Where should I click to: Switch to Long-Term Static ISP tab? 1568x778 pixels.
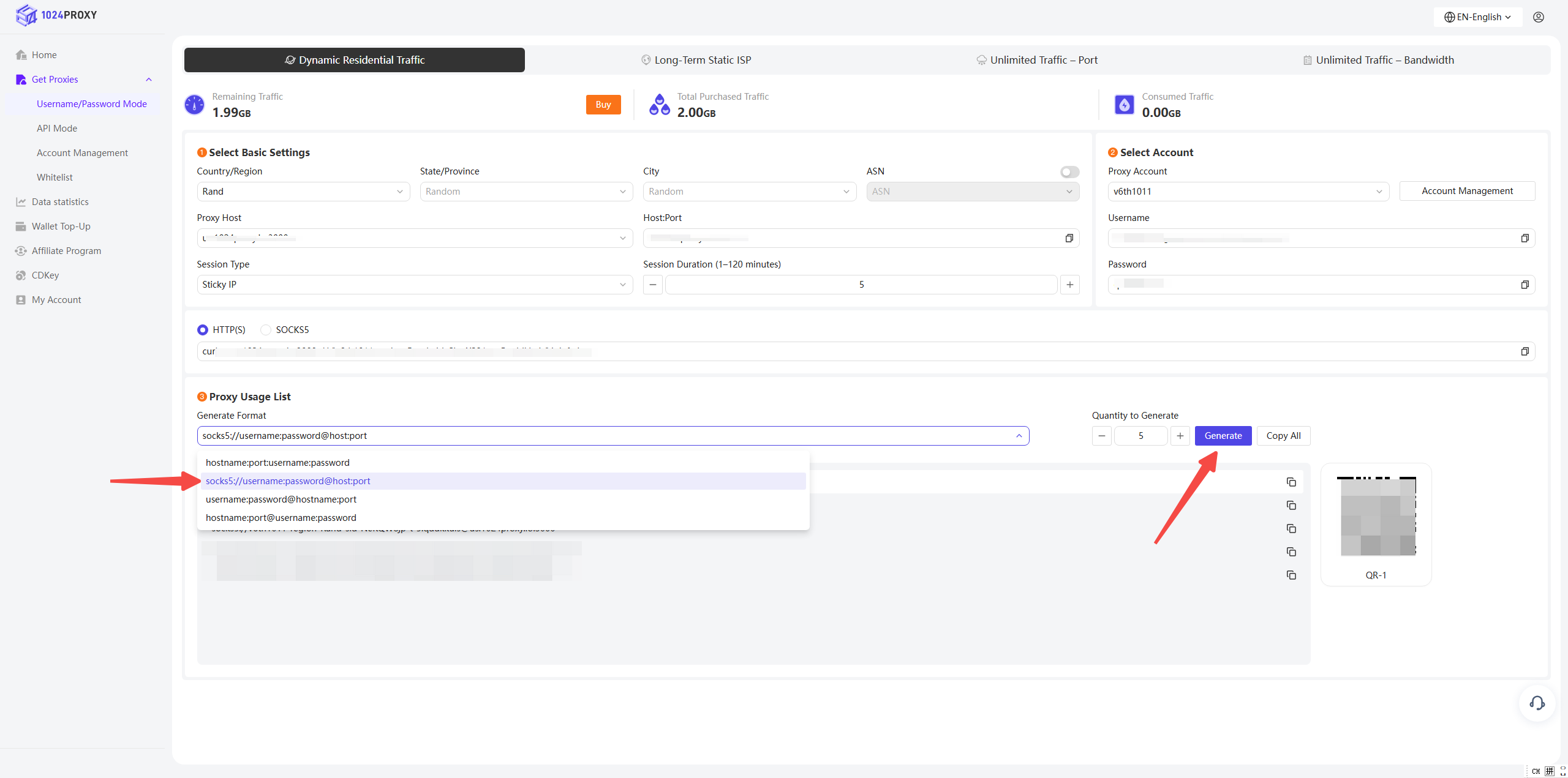pos(696,60)
